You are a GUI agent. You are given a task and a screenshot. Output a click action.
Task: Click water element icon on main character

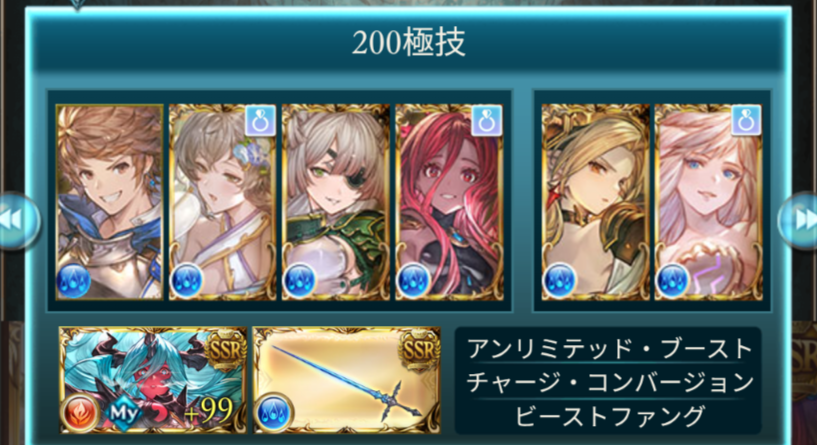[x=73, y=280]
